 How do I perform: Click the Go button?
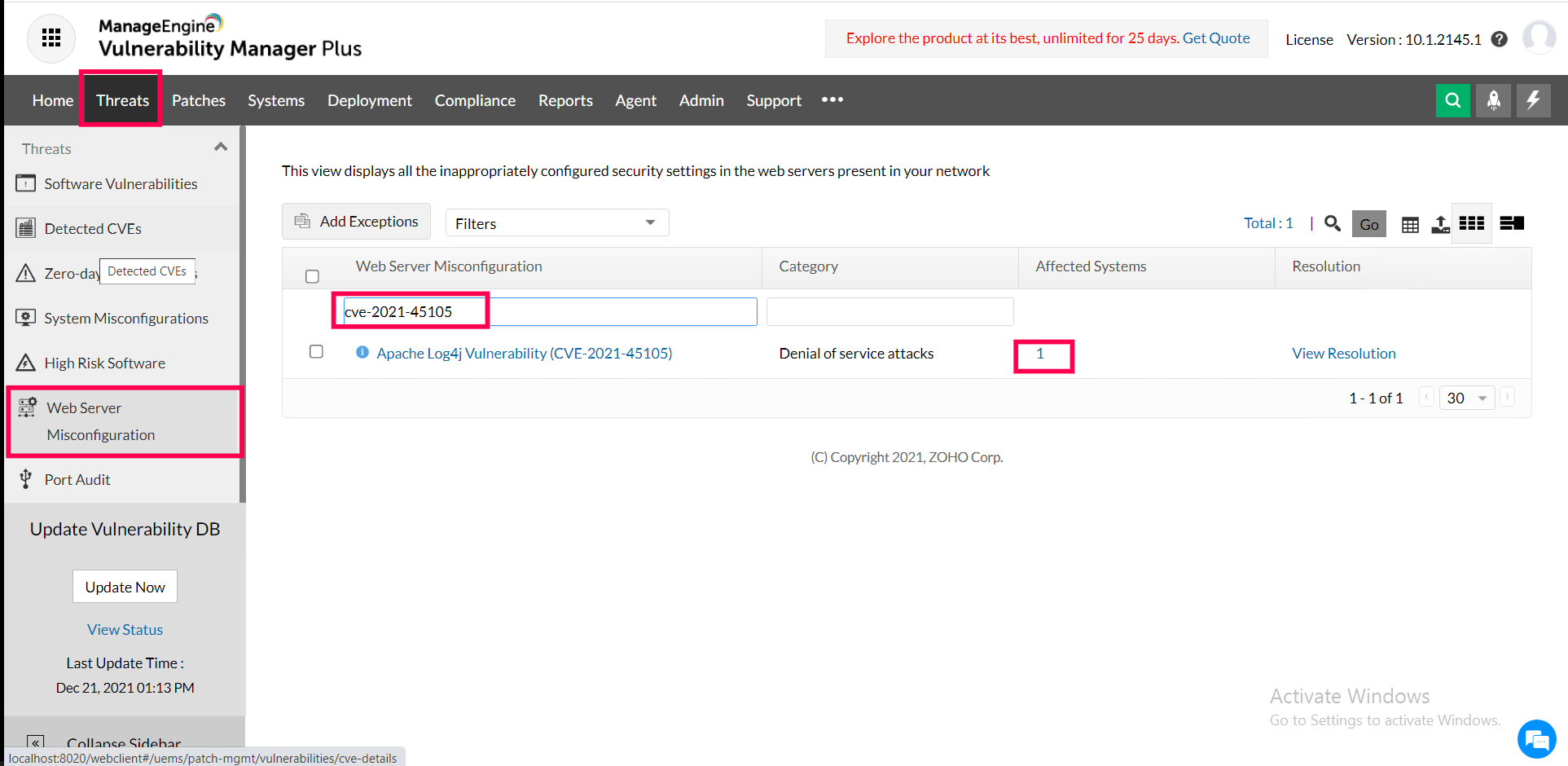tap(1369, 224)
